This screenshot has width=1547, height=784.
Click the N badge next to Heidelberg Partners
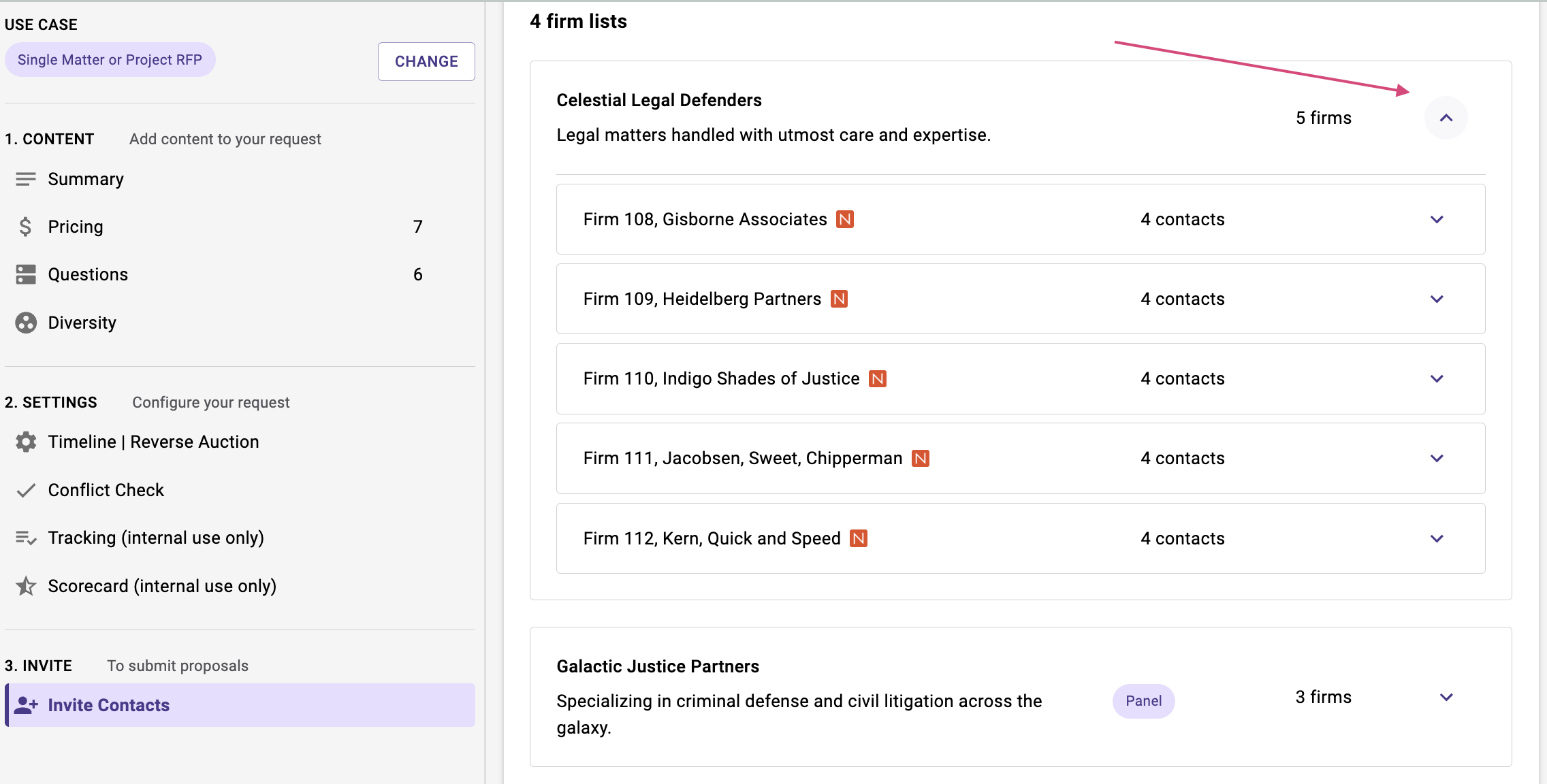pos(840,299)
